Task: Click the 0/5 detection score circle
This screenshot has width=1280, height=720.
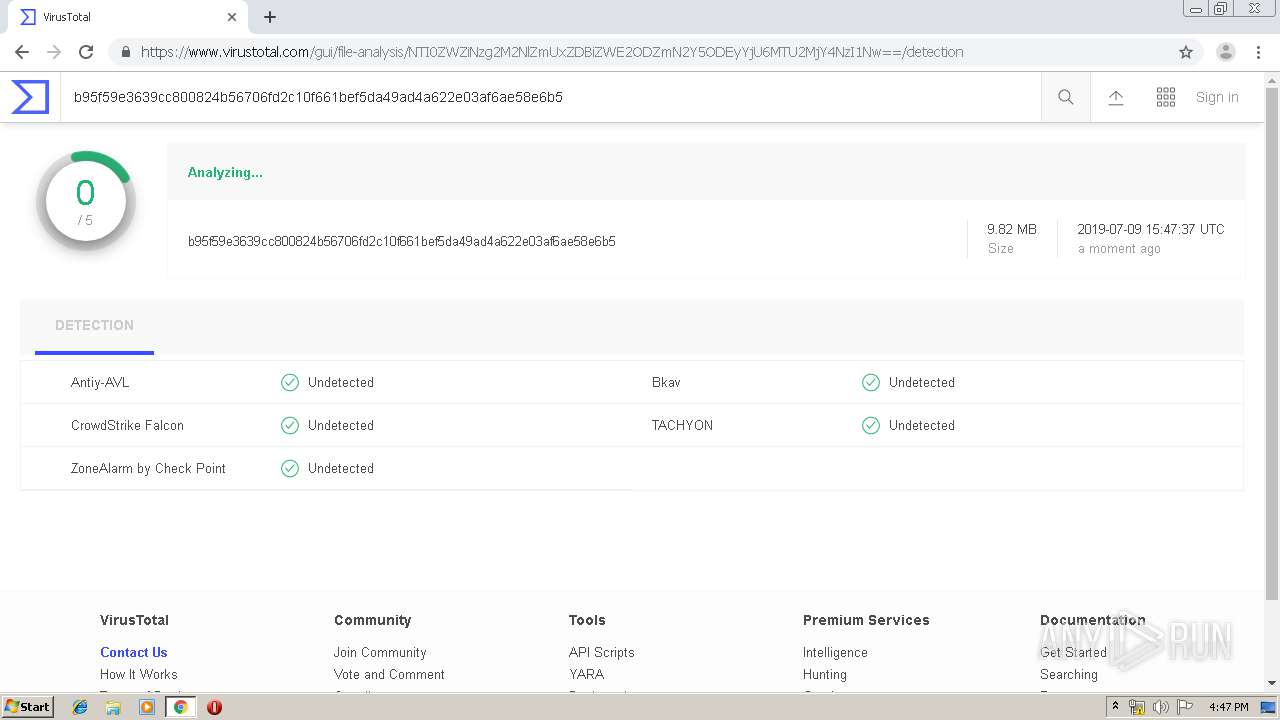Action: (x=86, y=201)
